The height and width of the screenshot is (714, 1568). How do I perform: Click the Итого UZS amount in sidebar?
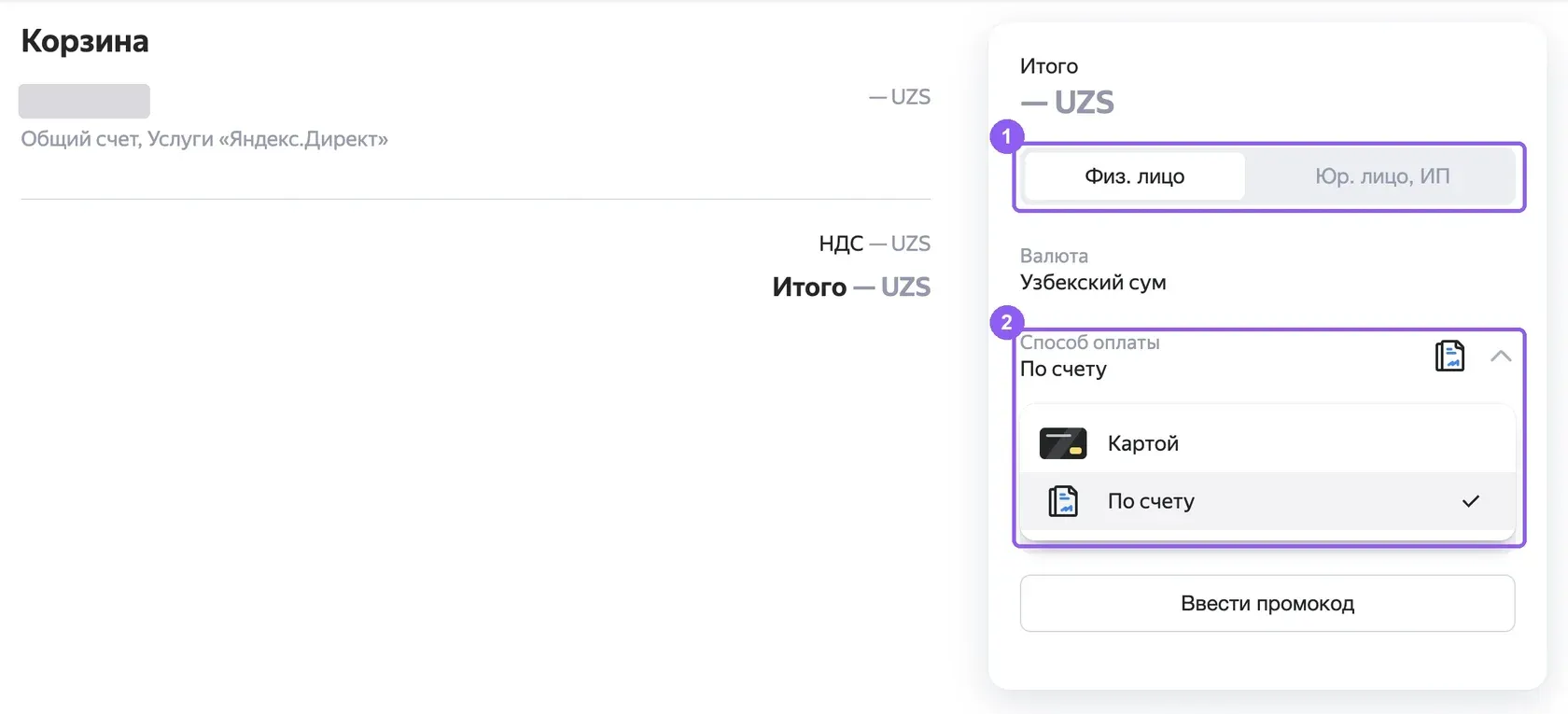[x=1067, y=102]
